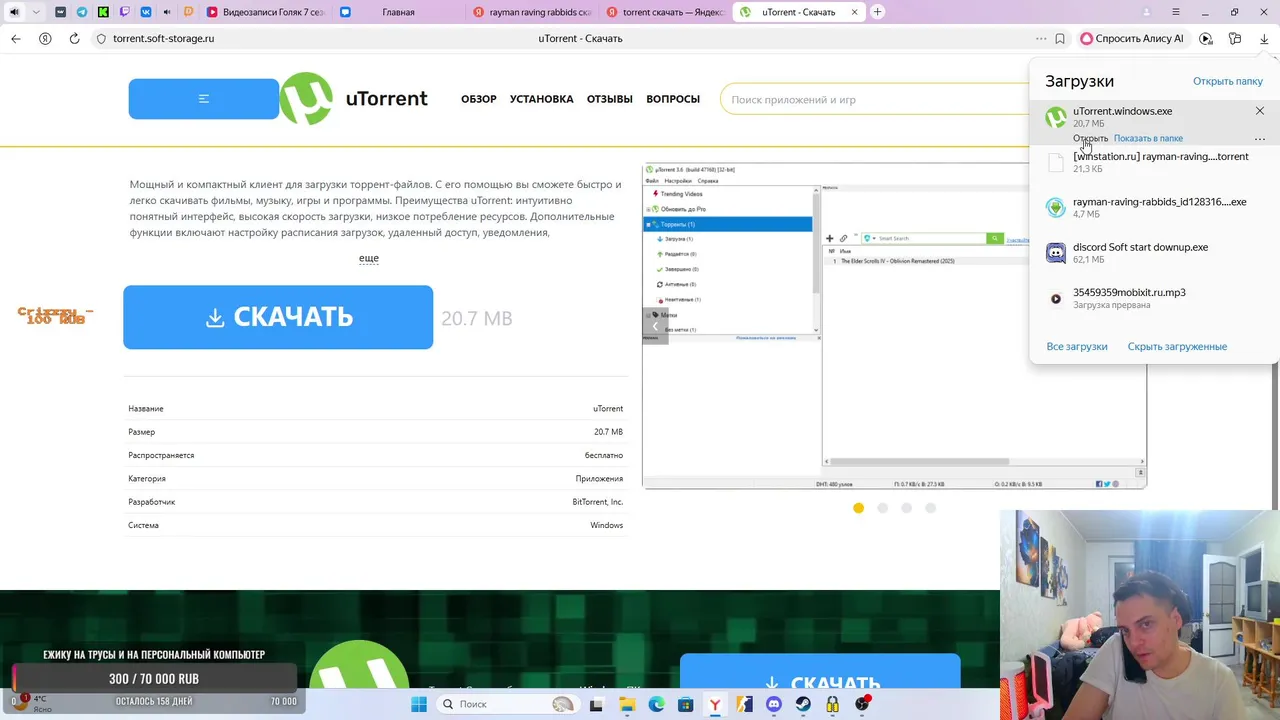Switch to rayman raving rabbids tab
1280x720 pixels.
[x=532, y=12]
